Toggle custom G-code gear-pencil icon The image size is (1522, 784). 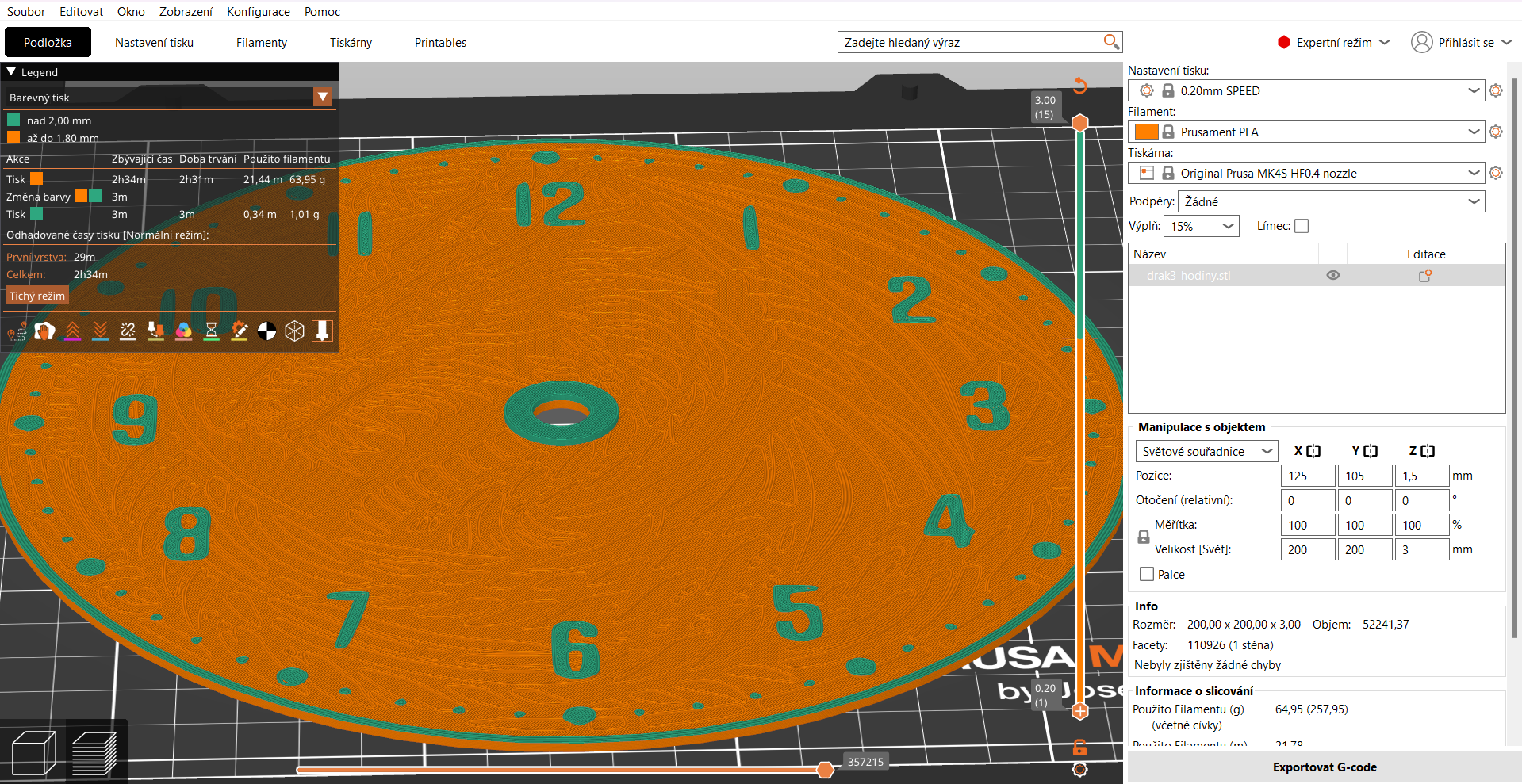coord(239,331)
